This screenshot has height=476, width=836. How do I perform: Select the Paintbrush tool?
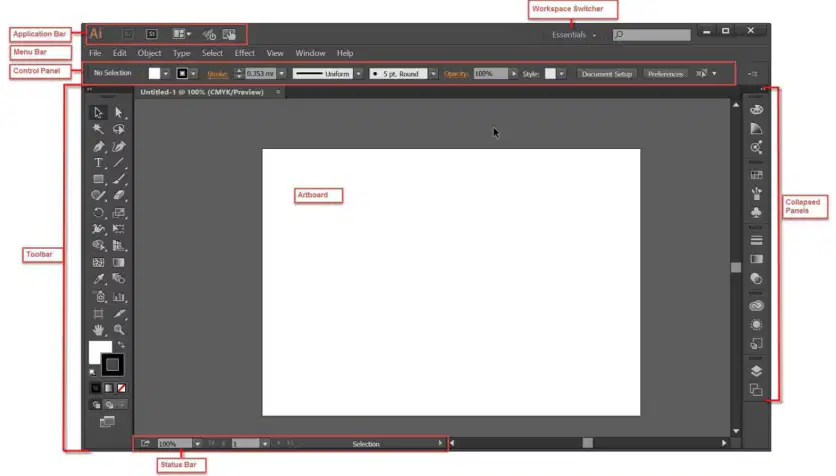click(118, 179)
